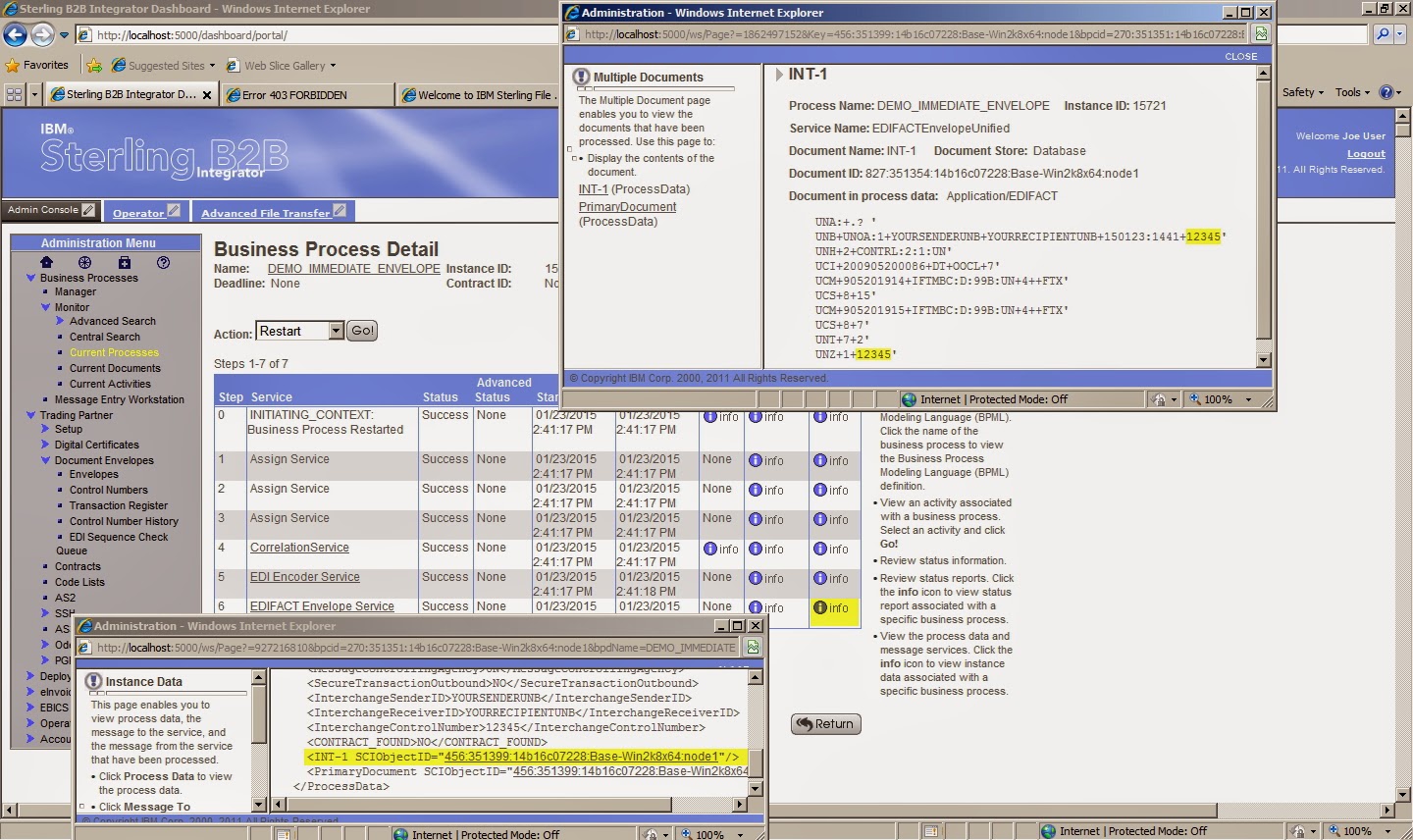Open the Operator tab
The width and height of the screenshot is (1413, 840).
click(138, 211)
